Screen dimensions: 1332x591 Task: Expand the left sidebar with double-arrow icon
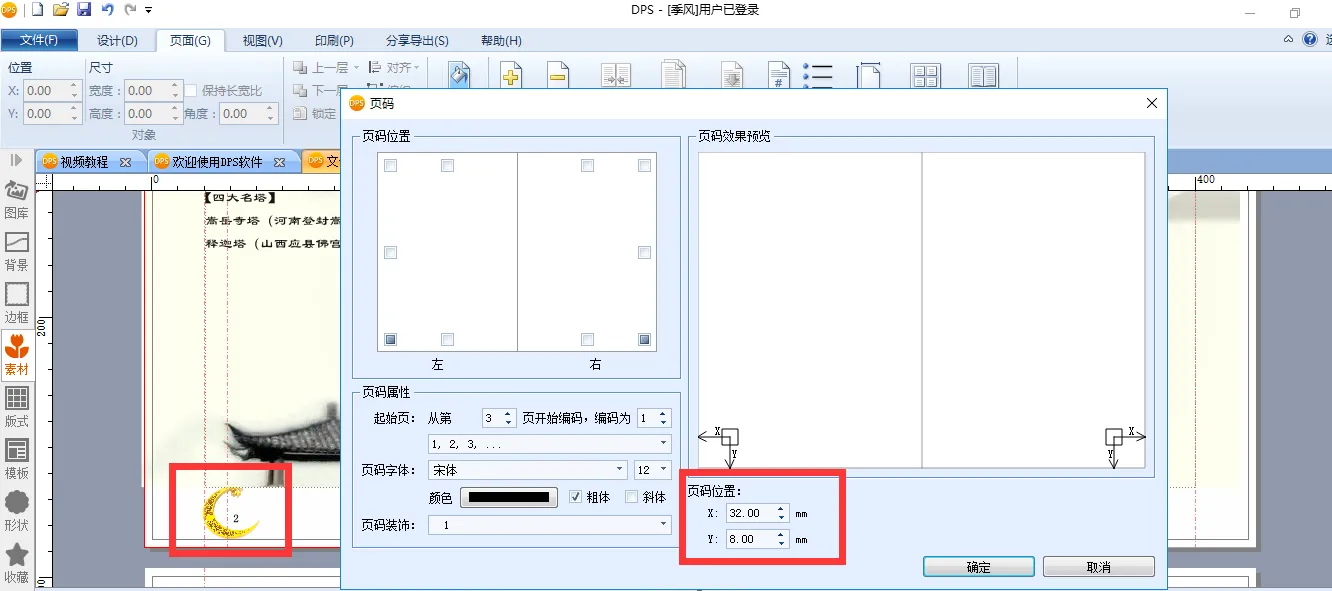(x=17, y=160)
